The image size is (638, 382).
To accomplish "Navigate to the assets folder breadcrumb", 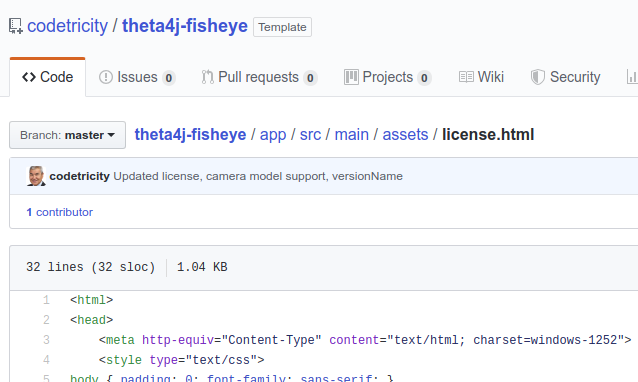I will pyautogui.click(x=405, y=135).
